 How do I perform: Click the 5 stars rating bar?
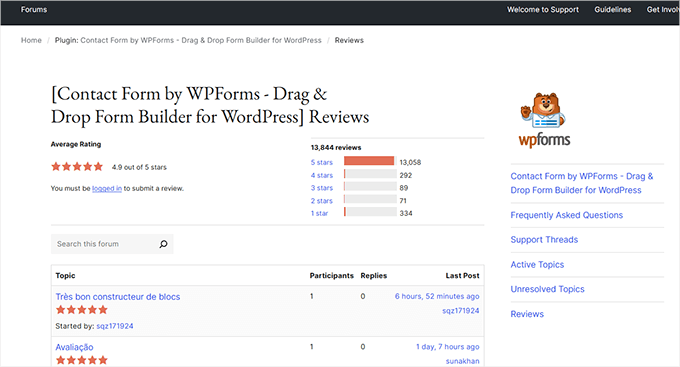[x=370, y=161]
